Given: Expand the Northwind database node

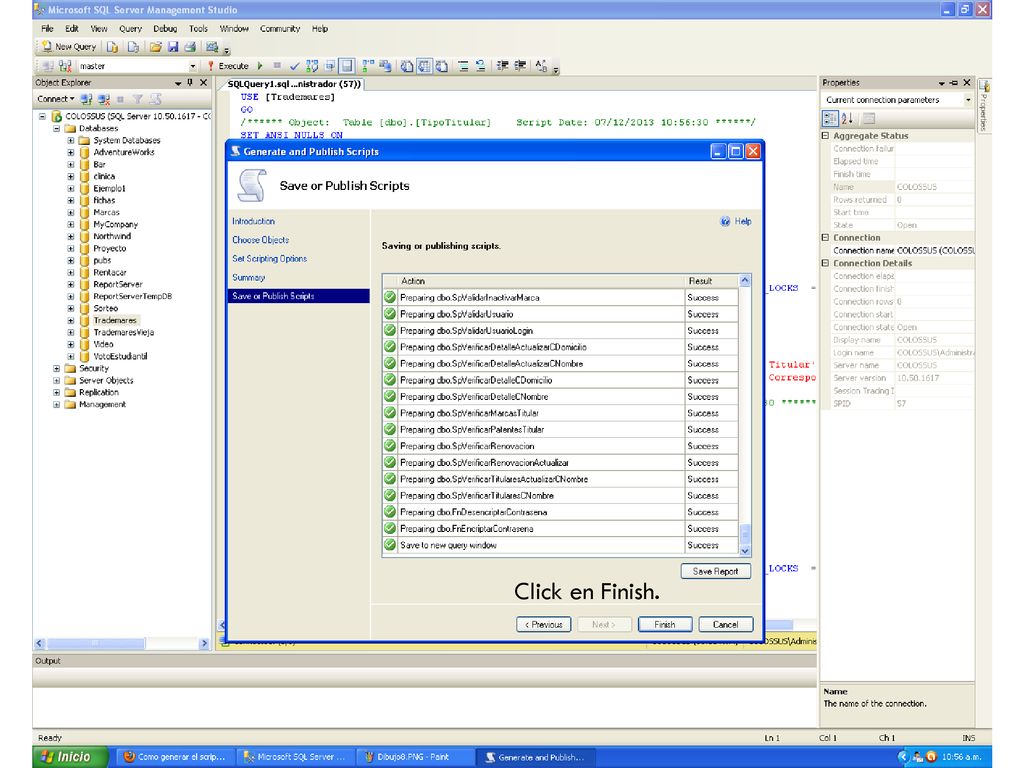Looking at the screenshot, I should click(71, 236).
